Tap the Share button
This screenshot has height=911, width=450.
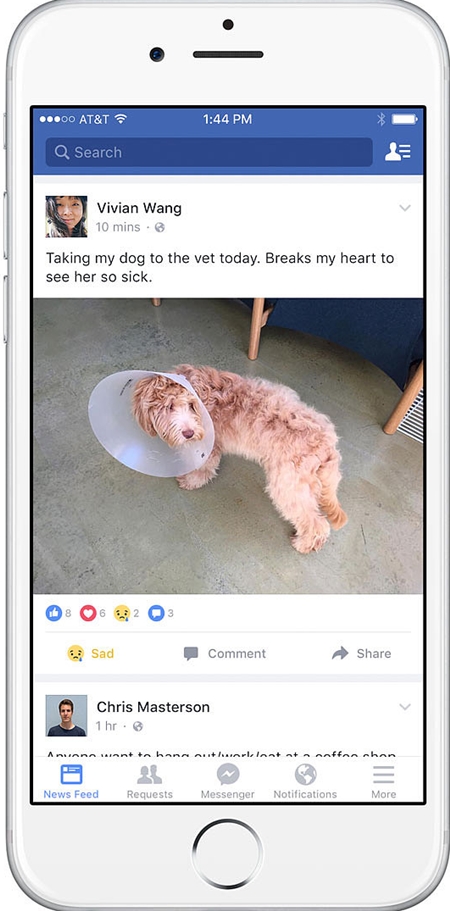point(361,654)
